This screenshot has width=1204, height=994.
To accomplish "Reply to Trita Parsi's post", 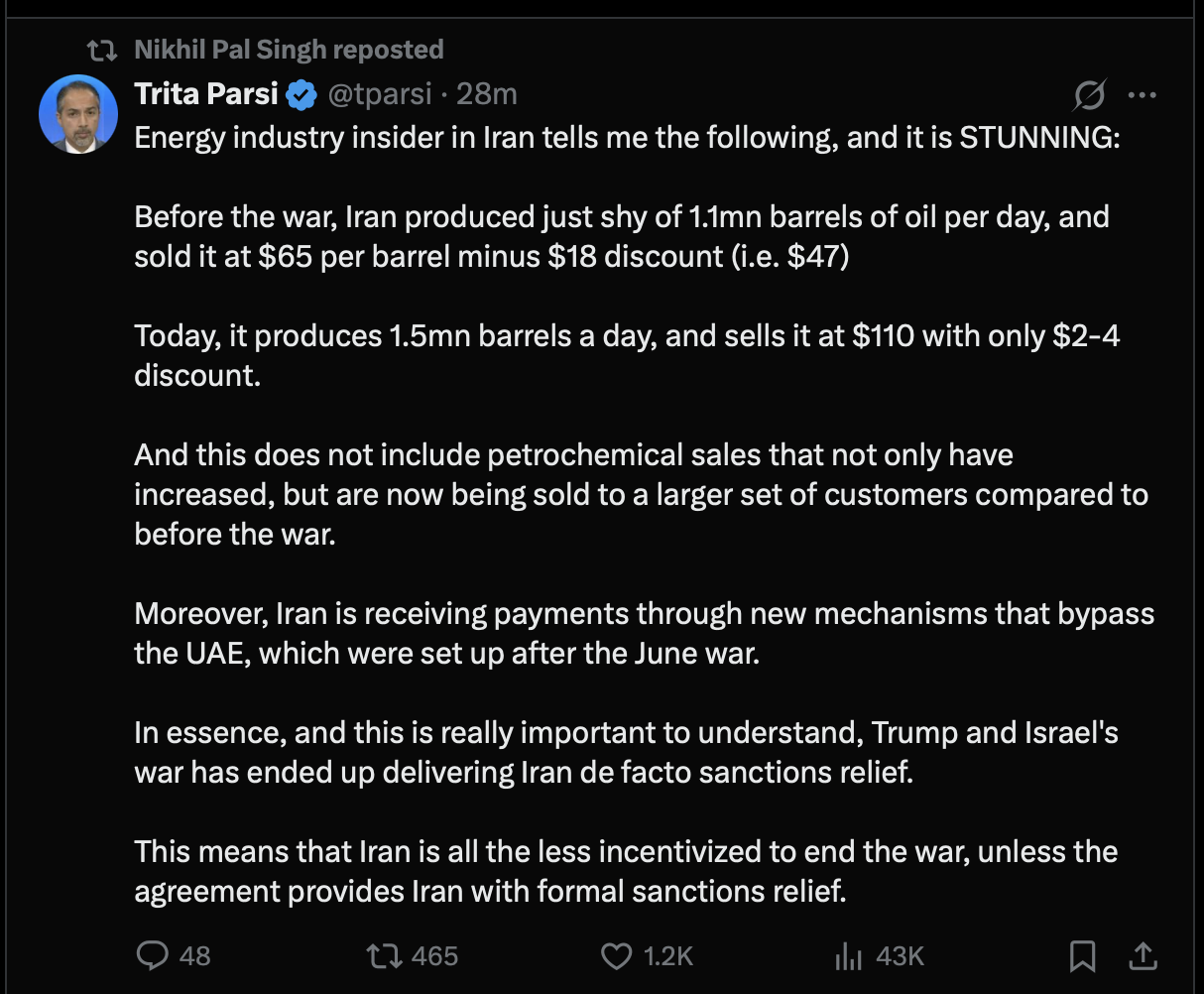I will (152, 955).
